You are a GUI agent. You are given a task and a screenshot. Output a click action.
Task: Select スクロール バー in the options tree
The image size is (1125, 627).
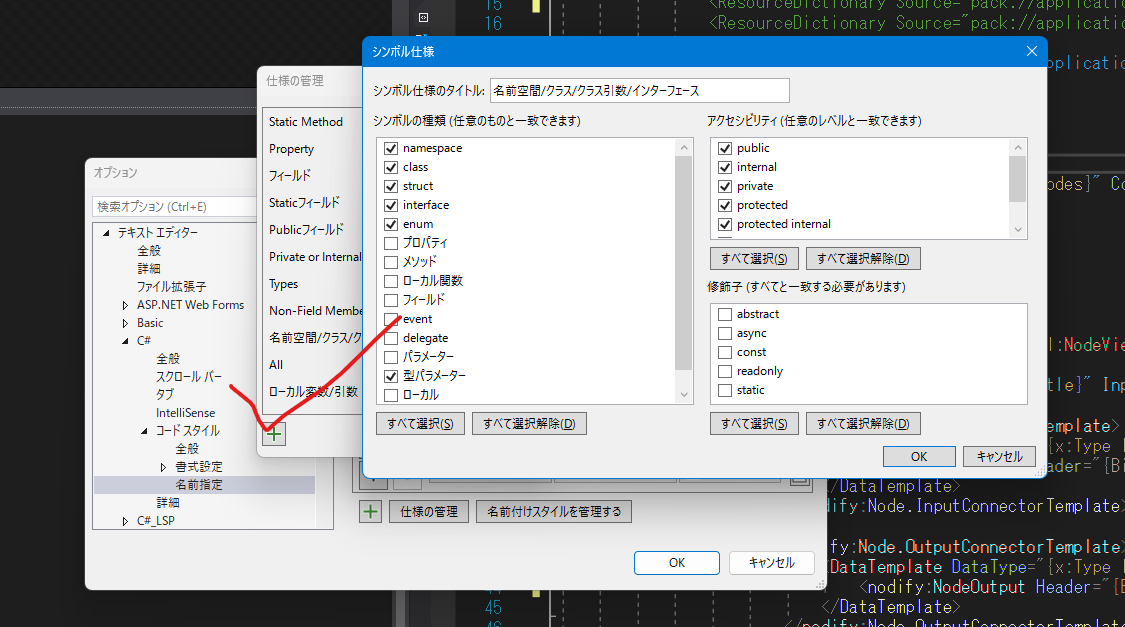(x=190, y=376)
